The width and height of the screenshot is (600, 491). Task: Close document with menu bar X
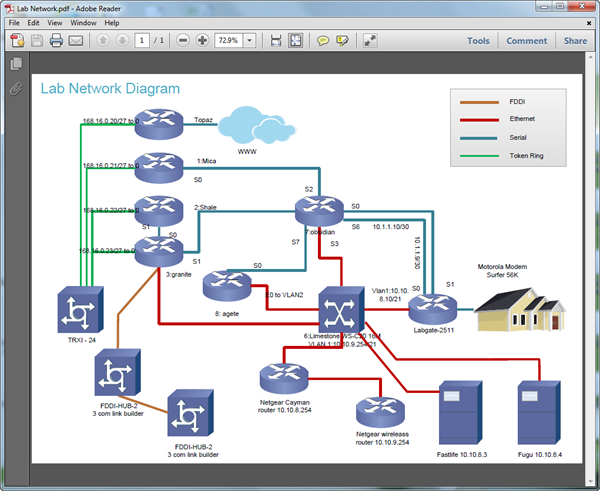pos(589,23)
